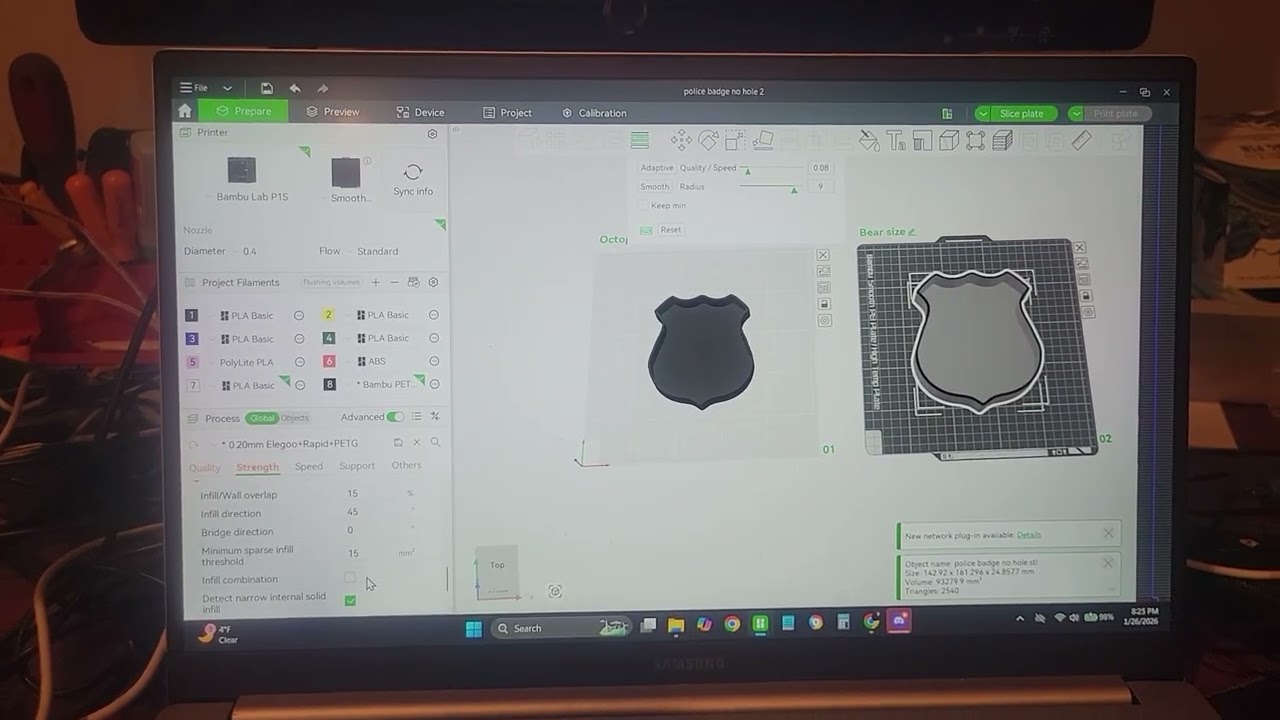This screenshot has height=720, width=1280.
Task: Click the Sync info button
Action: pyautogui.click(x=413, y=180)
